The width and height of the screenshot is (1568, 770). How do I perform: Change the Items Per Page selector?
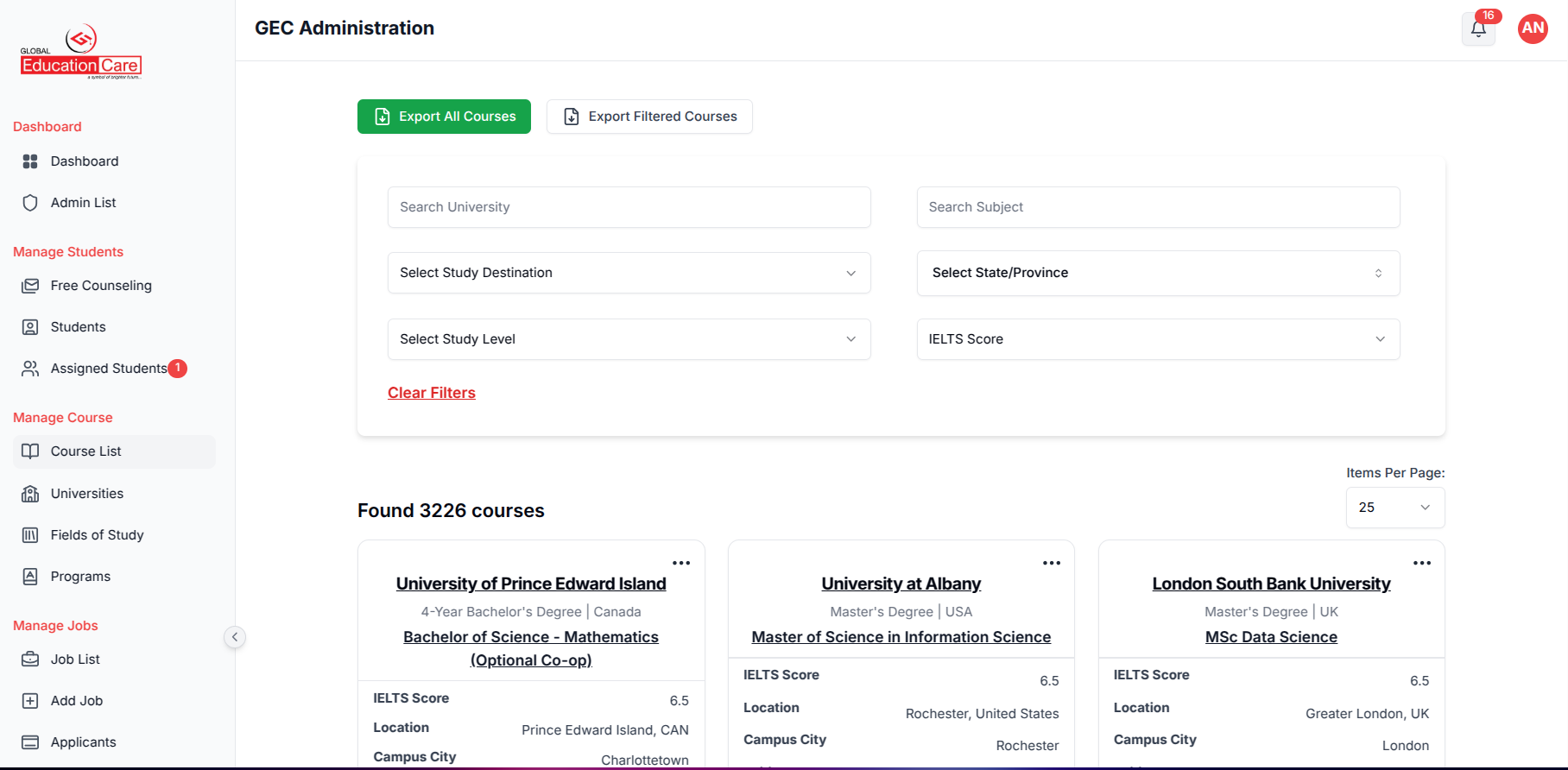(1394, 508)
